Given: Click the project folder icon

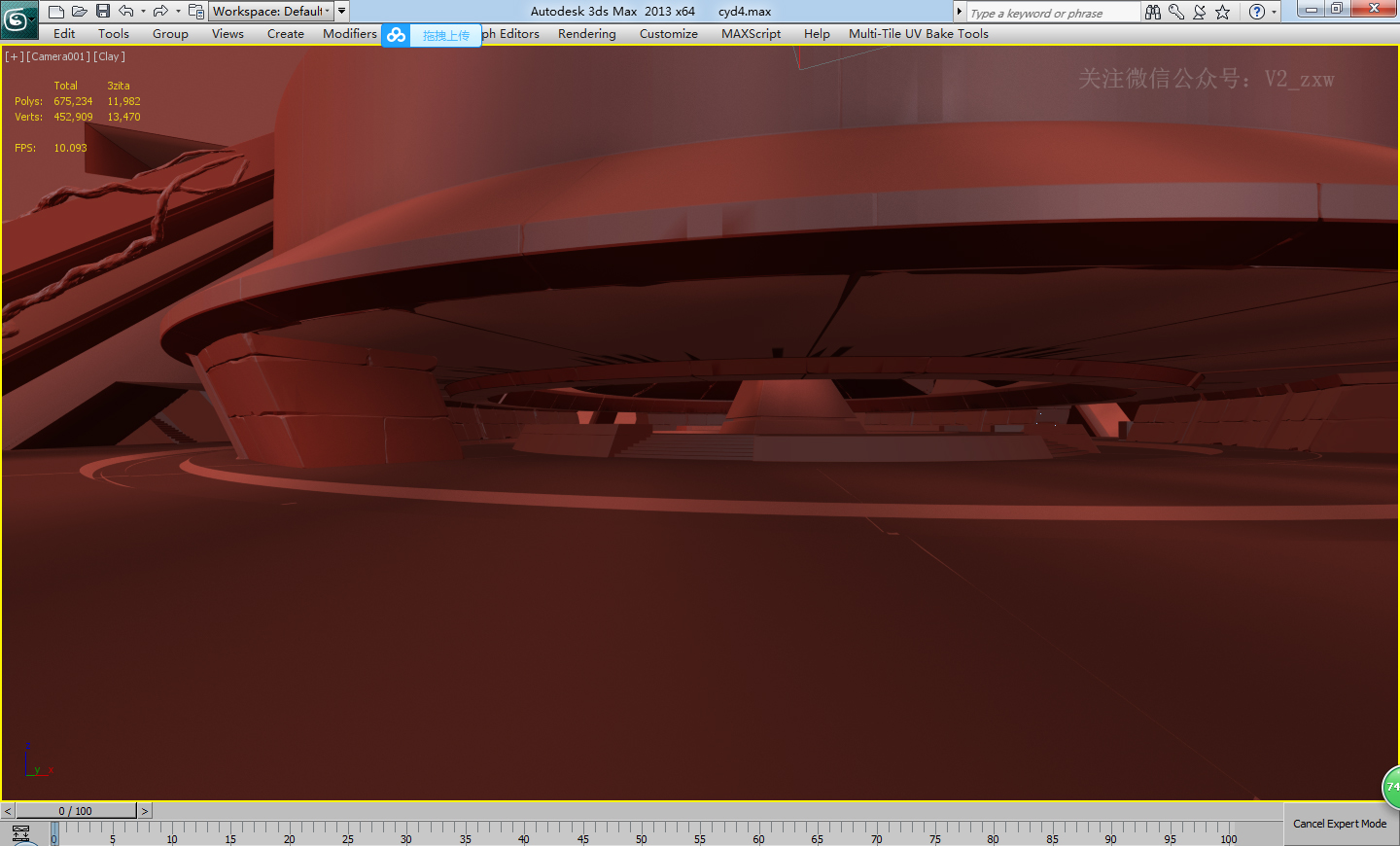Looking at the screenshot, I should coord(196,12).
